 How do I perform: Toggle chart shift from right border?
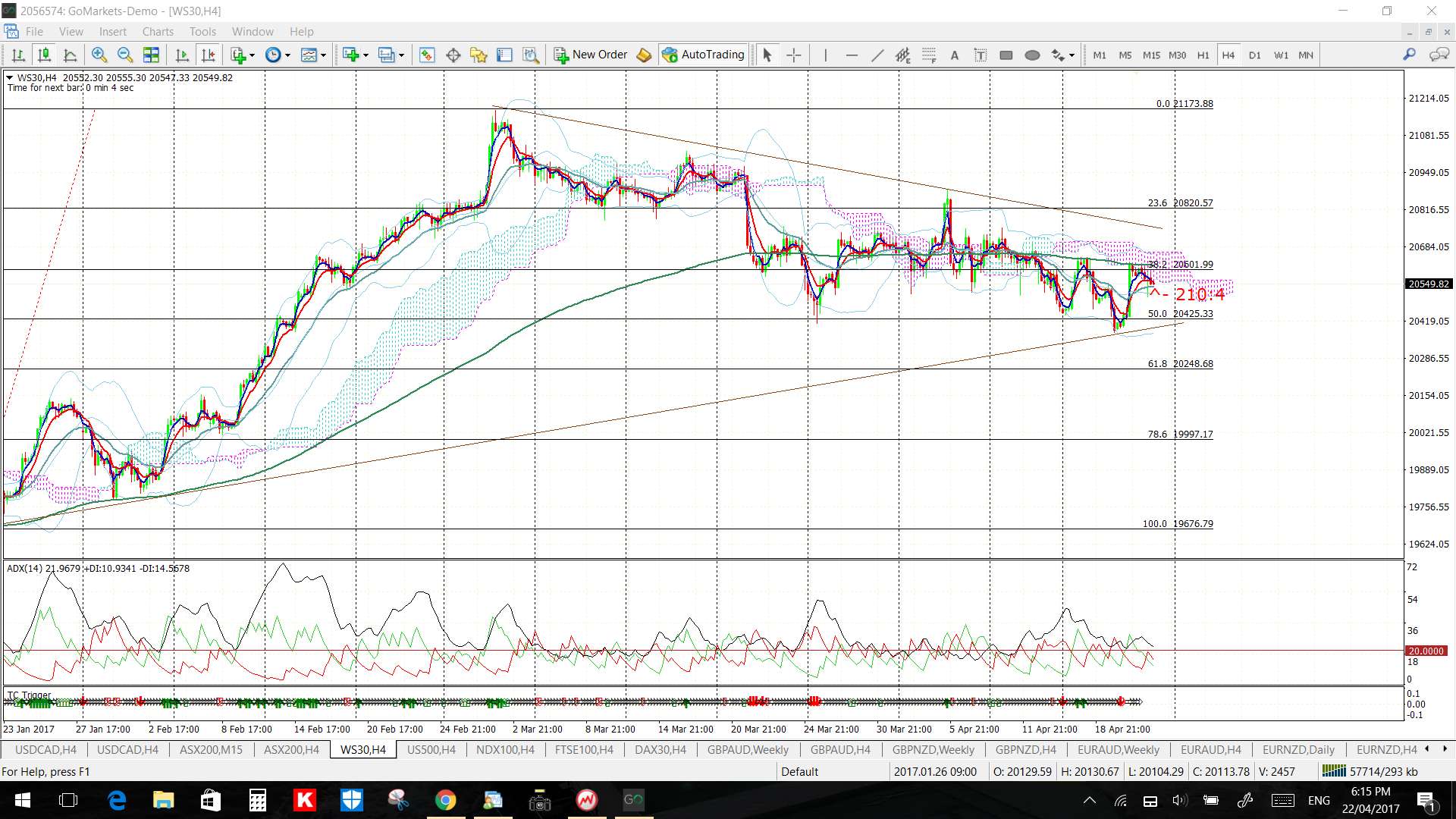tap(208, 55)
